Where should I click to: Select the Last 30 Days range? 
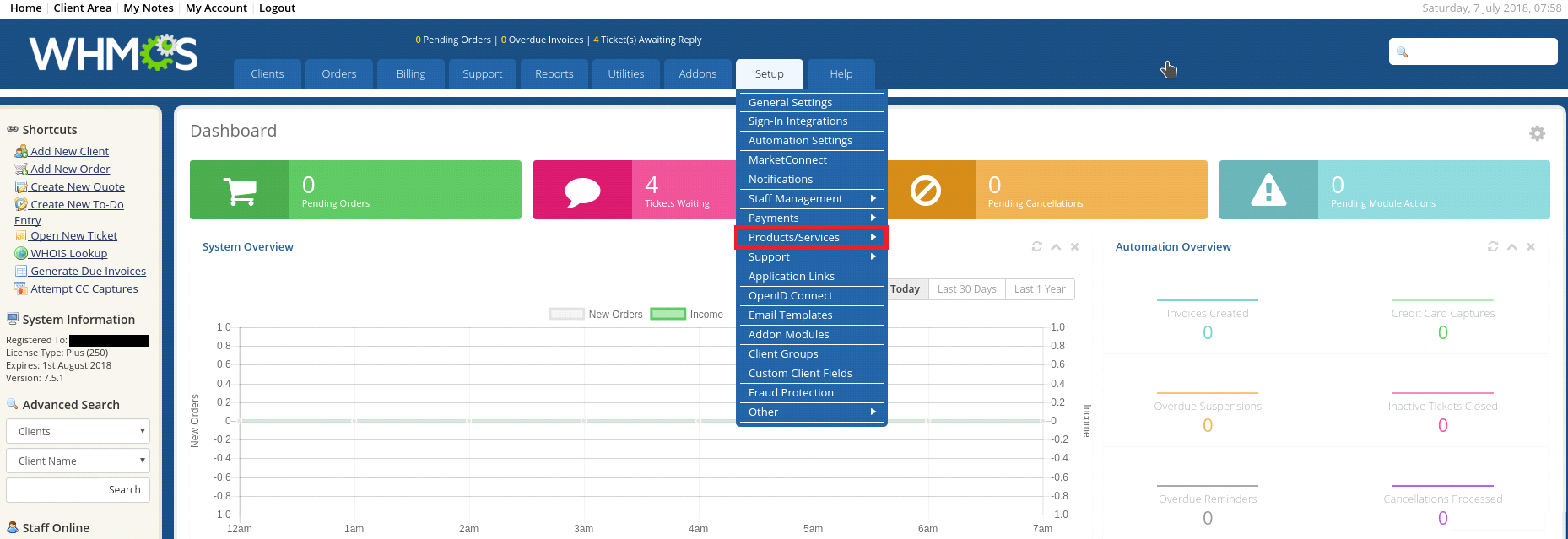click(x=966, y=289)
